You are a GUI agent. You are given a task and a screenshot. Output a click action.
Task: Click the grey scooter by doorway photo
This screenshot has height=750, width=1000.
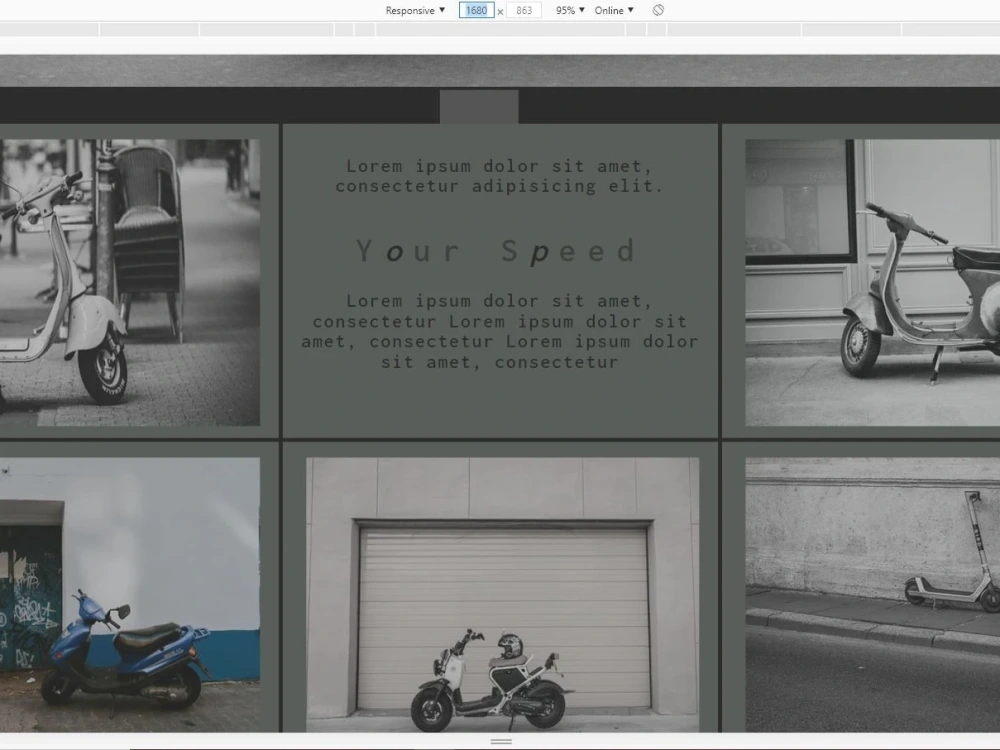tap(872, 283)
